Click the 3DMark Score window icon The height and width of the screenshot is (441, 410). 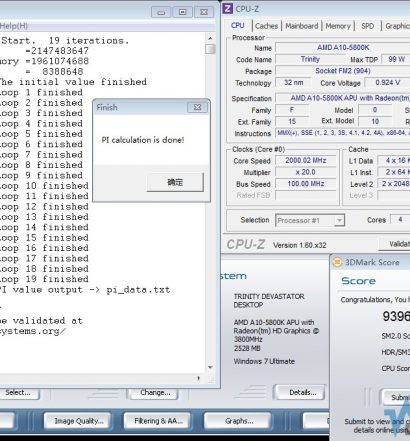[x=337, y=262]
